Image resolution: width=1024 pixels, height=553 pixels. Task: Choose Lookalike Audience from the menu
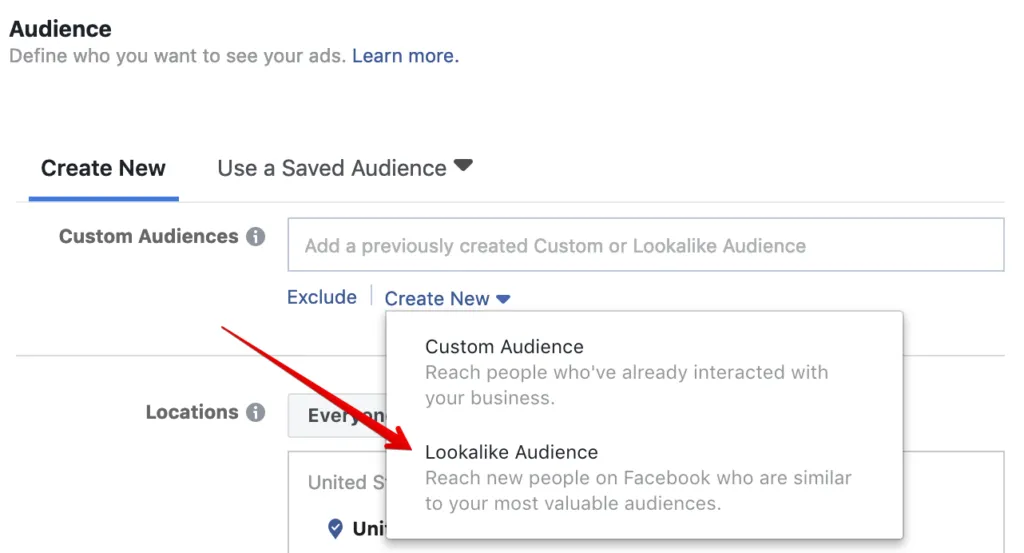click(x=511, y=452)
